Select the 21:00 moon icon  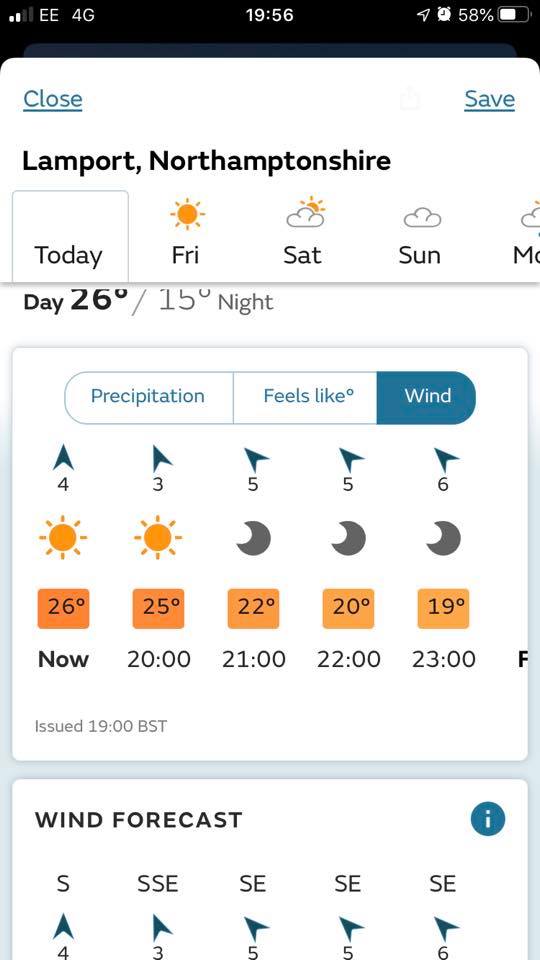253,538
